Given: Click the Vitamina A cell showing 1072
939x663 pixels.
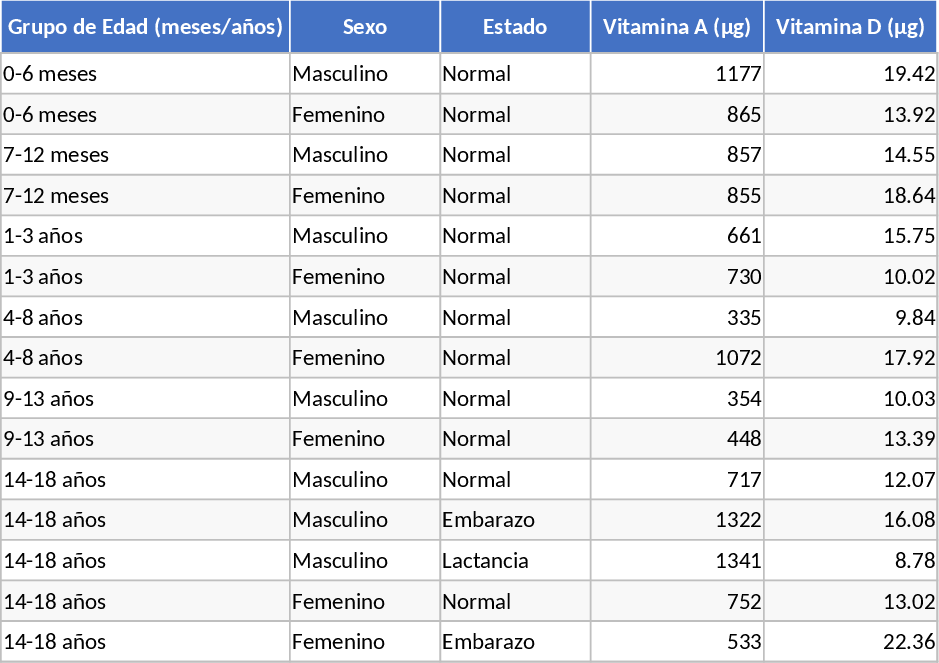Looking at the screenshot, I should coord(677,358).
